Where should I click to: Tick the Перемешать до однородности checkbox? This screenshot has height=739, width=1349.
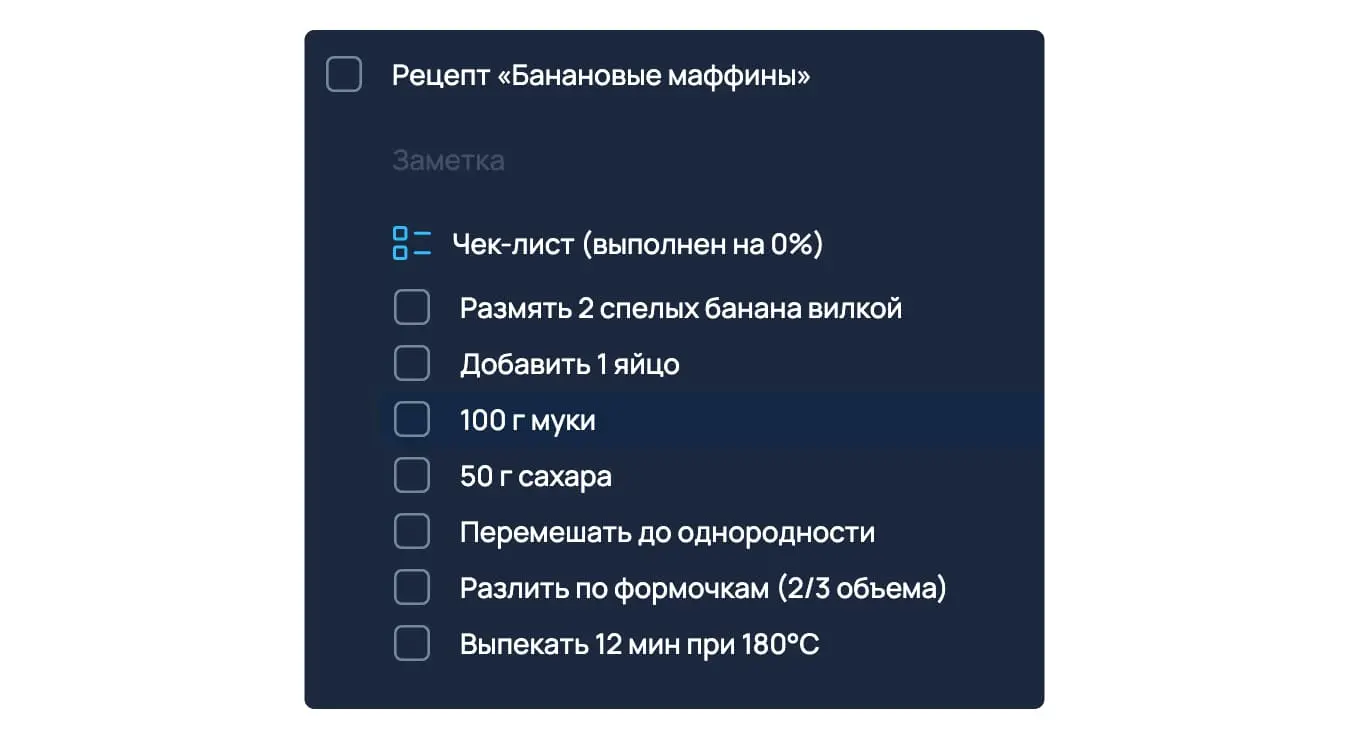click(411, 532)
